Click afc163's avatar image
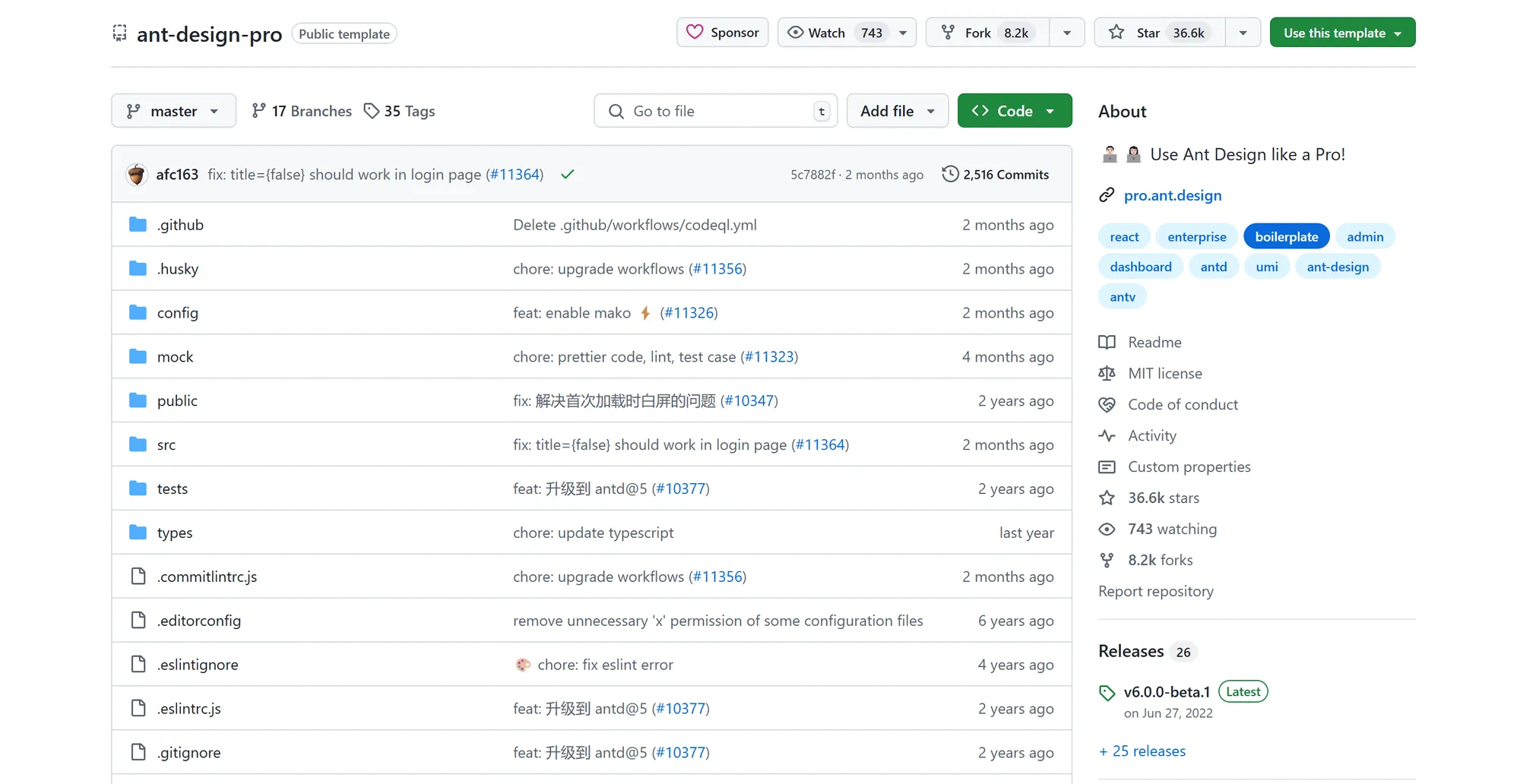The height and width of the screenshot is (784, 1520). pos(137,175)
